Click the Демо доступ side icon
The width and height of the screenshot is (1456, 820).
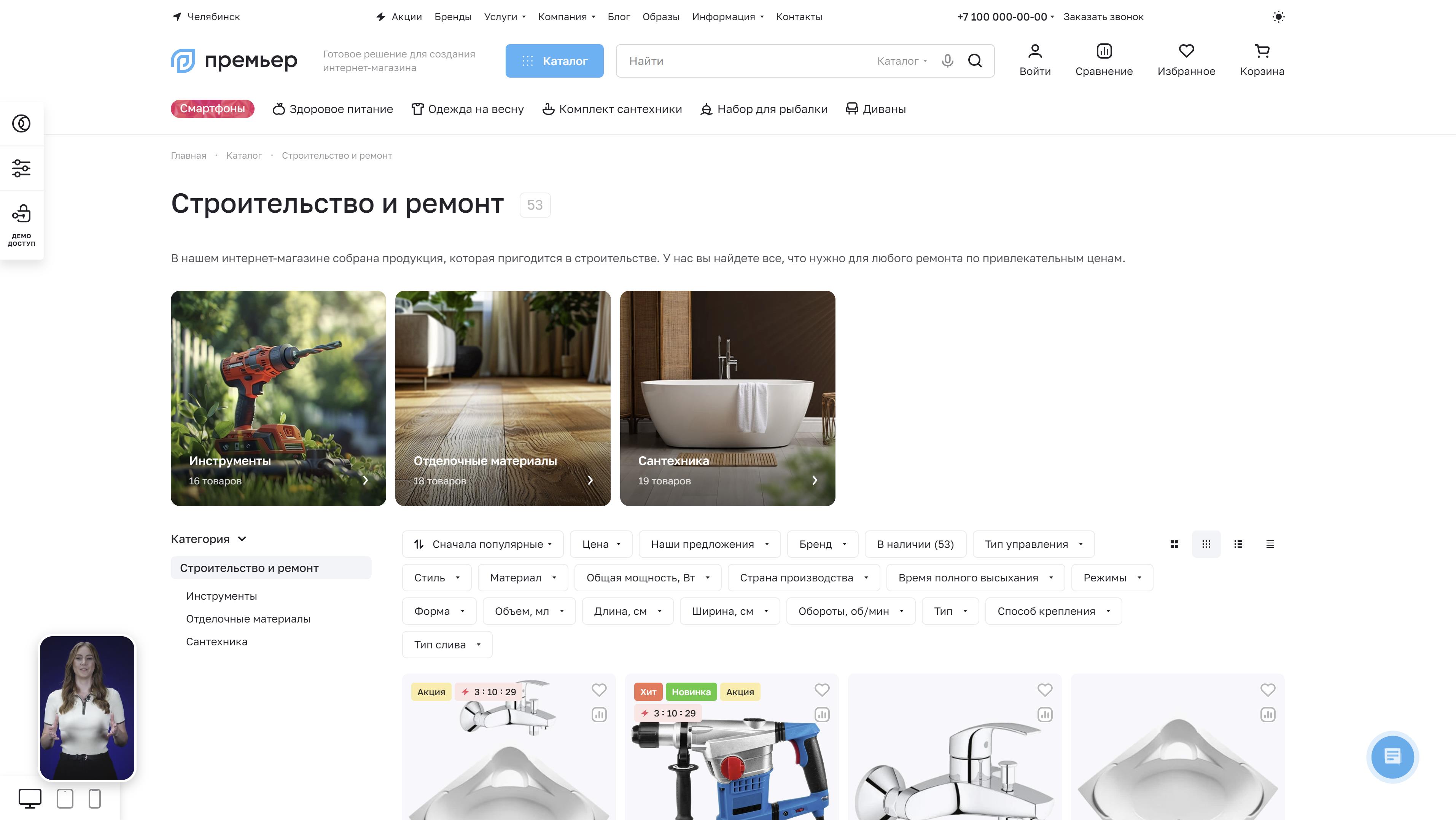tap(21, 225)
